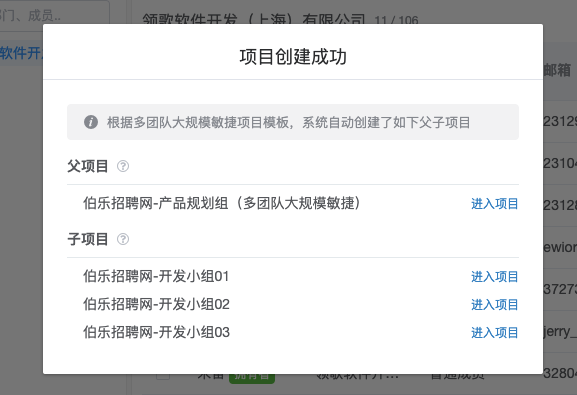Click the 项目创建成功 dialog title
Screen dimensions: 577x395
(x=293, y=57)
